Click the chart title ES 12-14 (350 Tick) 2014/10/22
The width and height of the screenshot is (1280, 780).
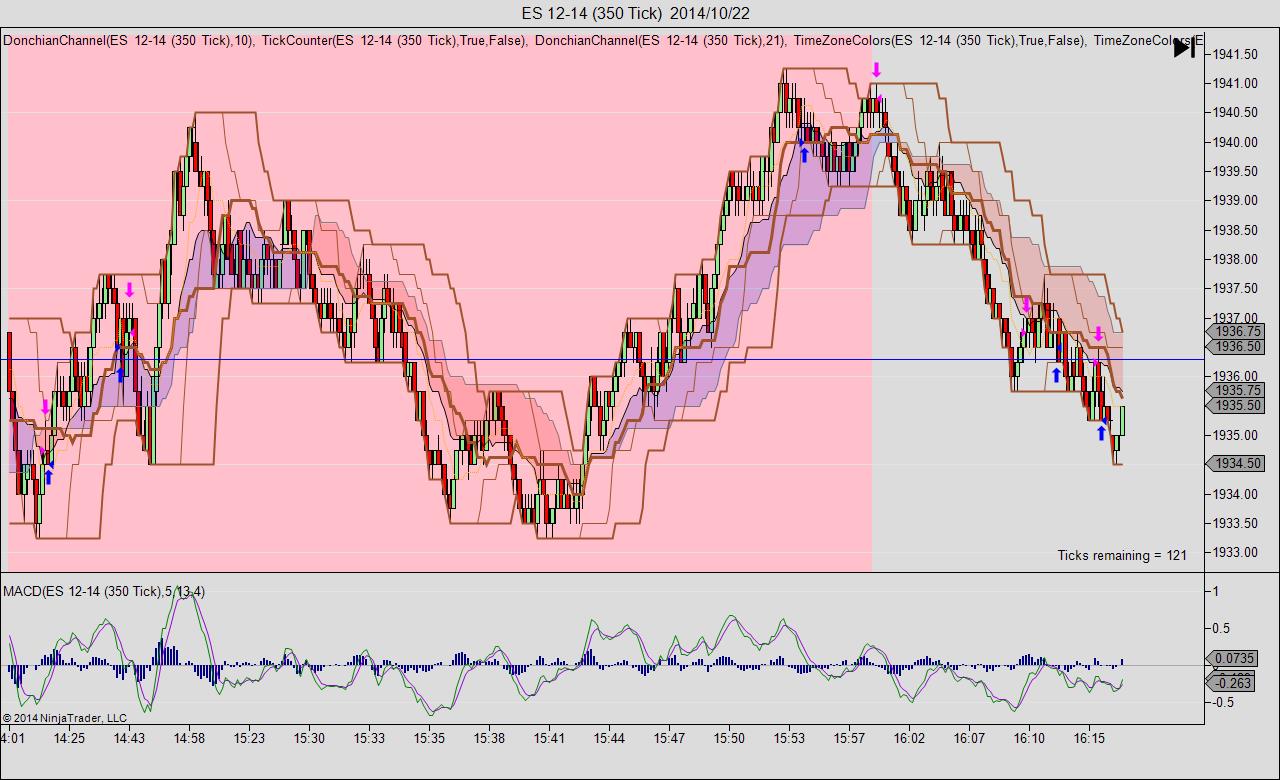click(x=636, y=13)
